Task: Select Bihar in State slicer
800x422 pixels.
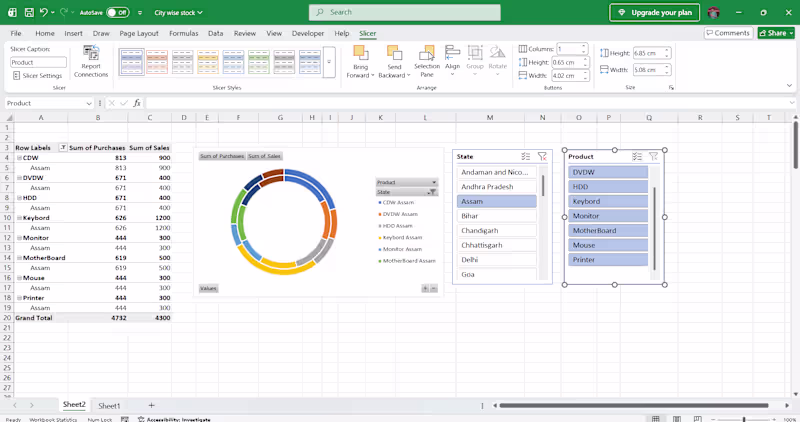Action: (x=496, y=216)
